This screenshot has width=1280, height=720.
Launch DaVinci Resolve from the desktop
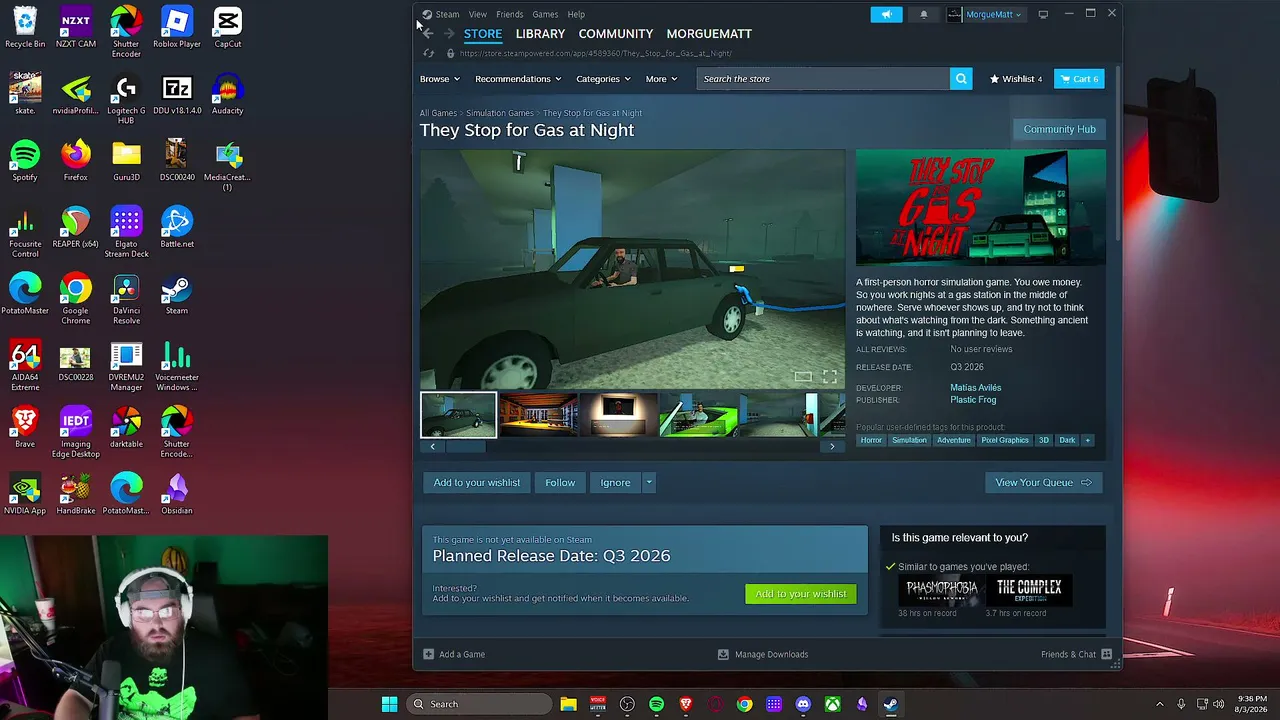[126, 299]
